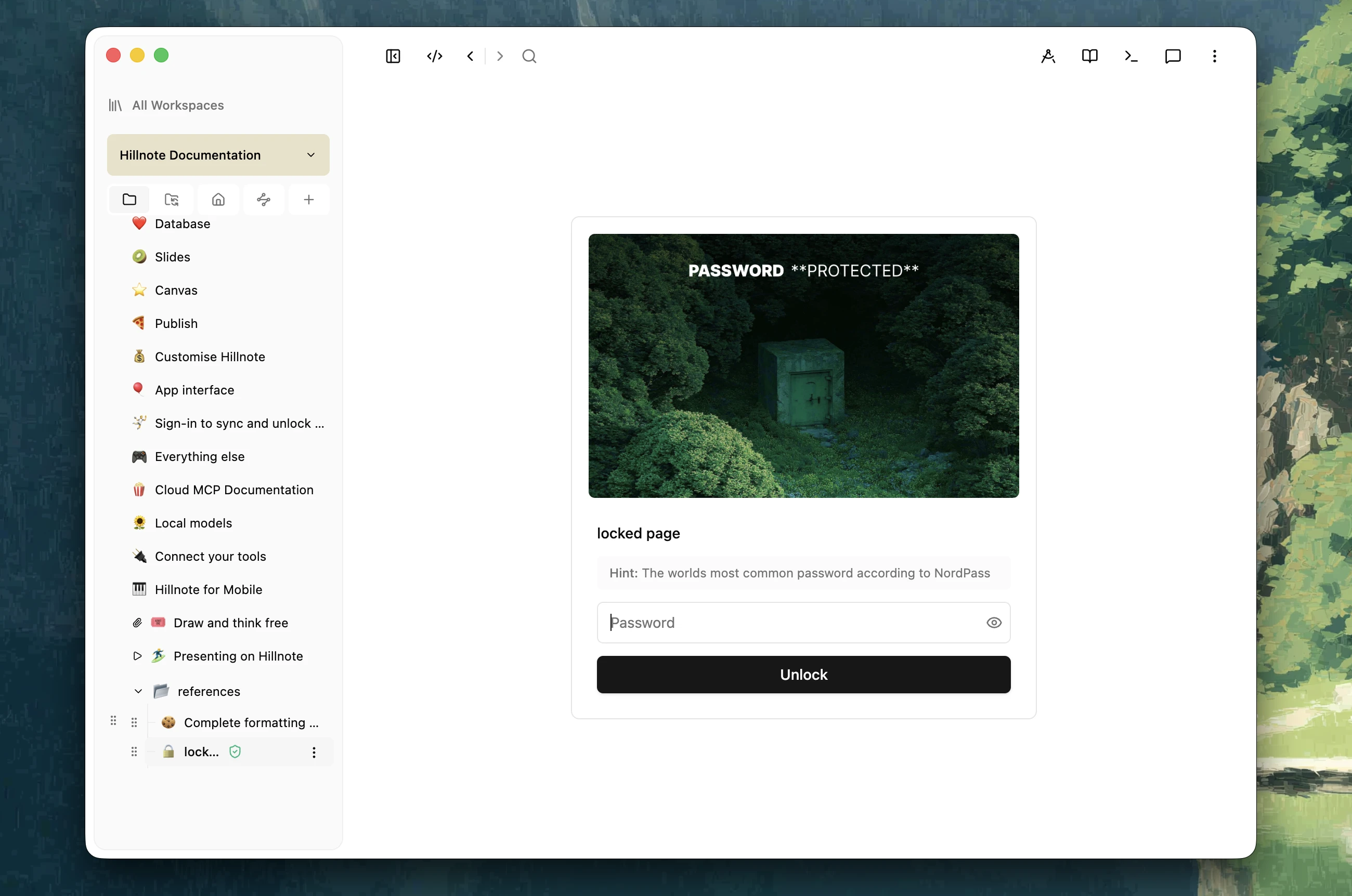1352x896 pixels.
Task: Click the All Workspaces library icon
Action: 115,105
